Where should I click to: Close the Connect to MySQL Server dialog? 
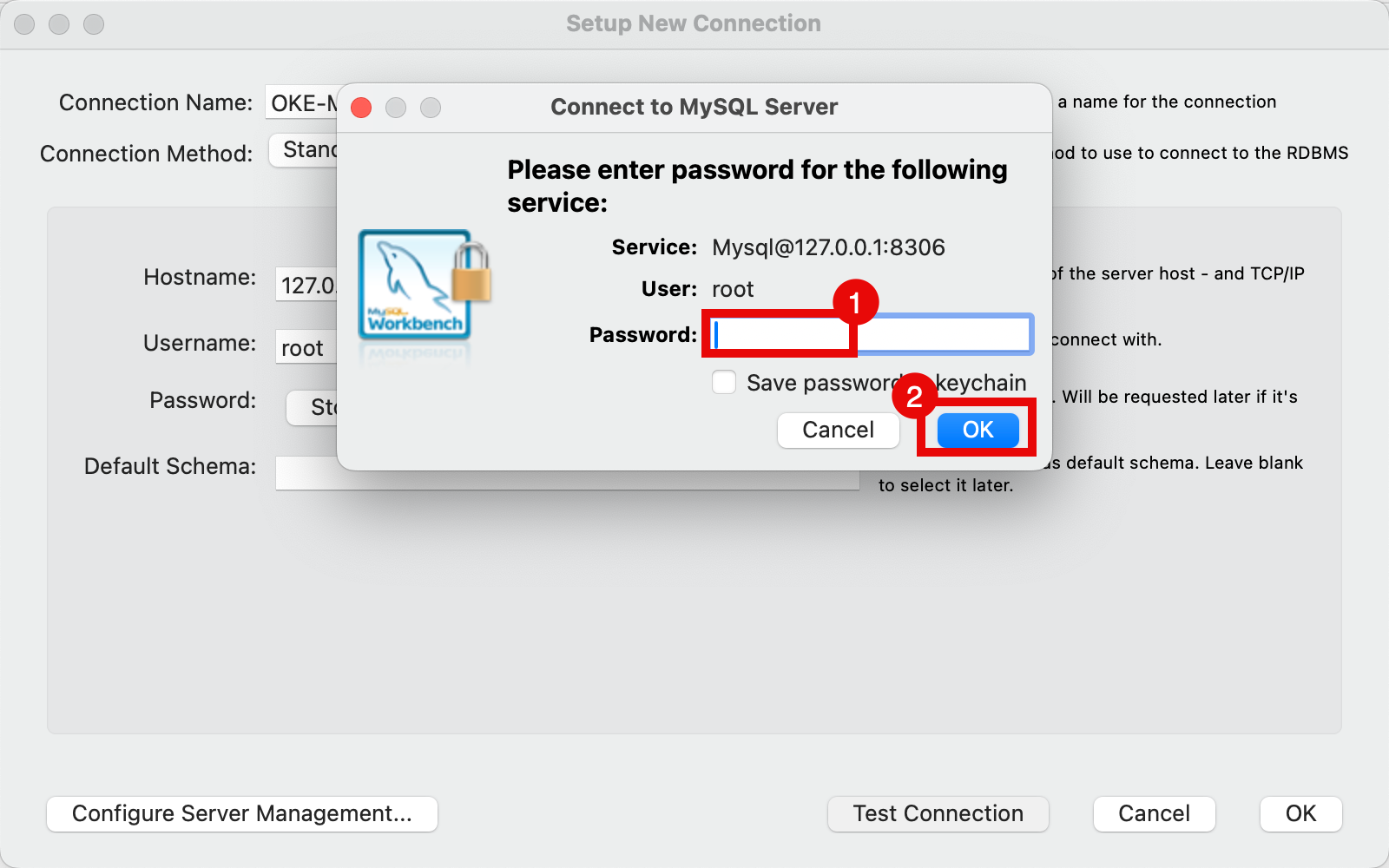point(361,108)
